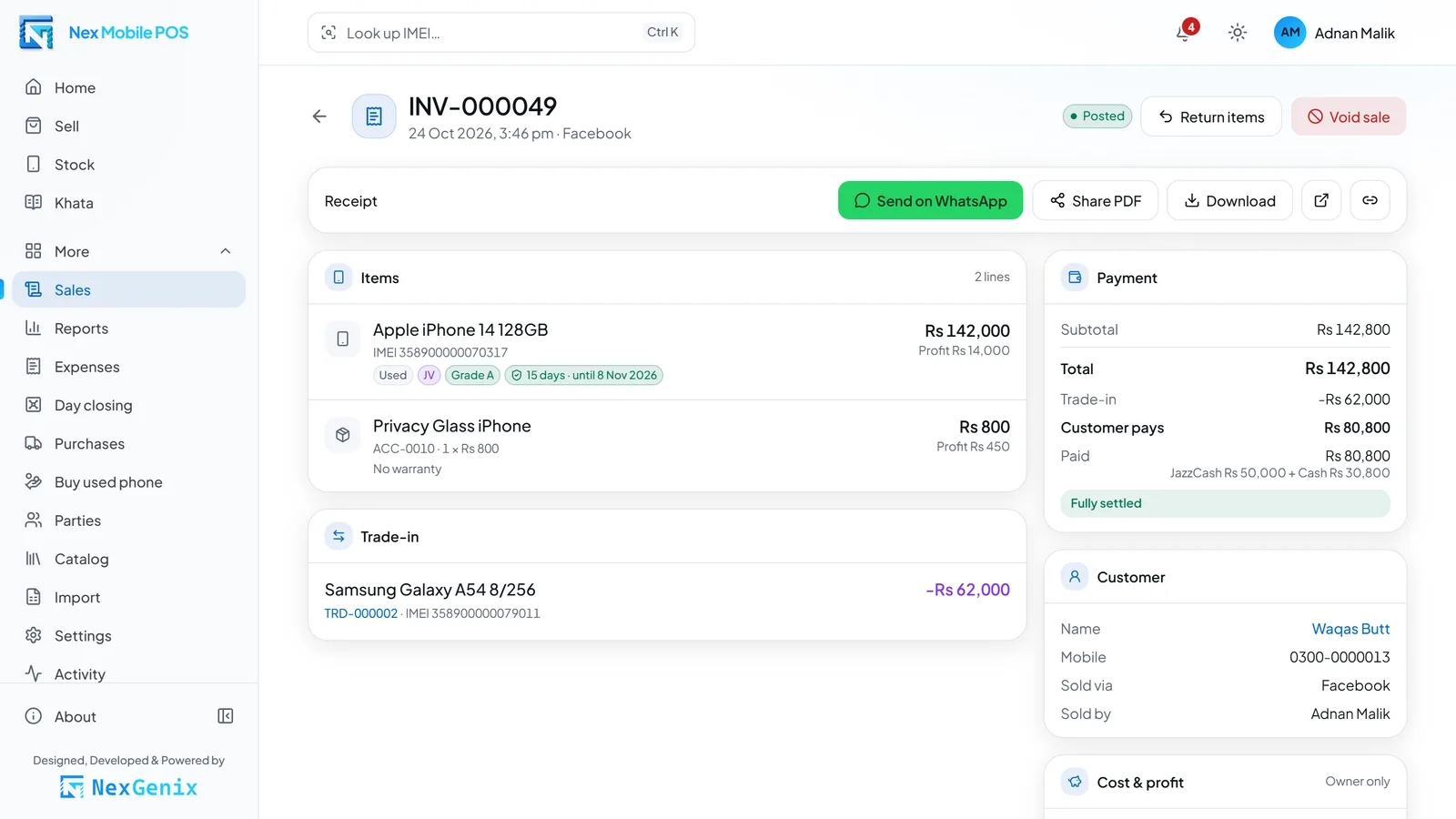Click the Posted status badge
Viewport: 1456px width, 819px height.
pyautogui.click(x=1097, y=116)
